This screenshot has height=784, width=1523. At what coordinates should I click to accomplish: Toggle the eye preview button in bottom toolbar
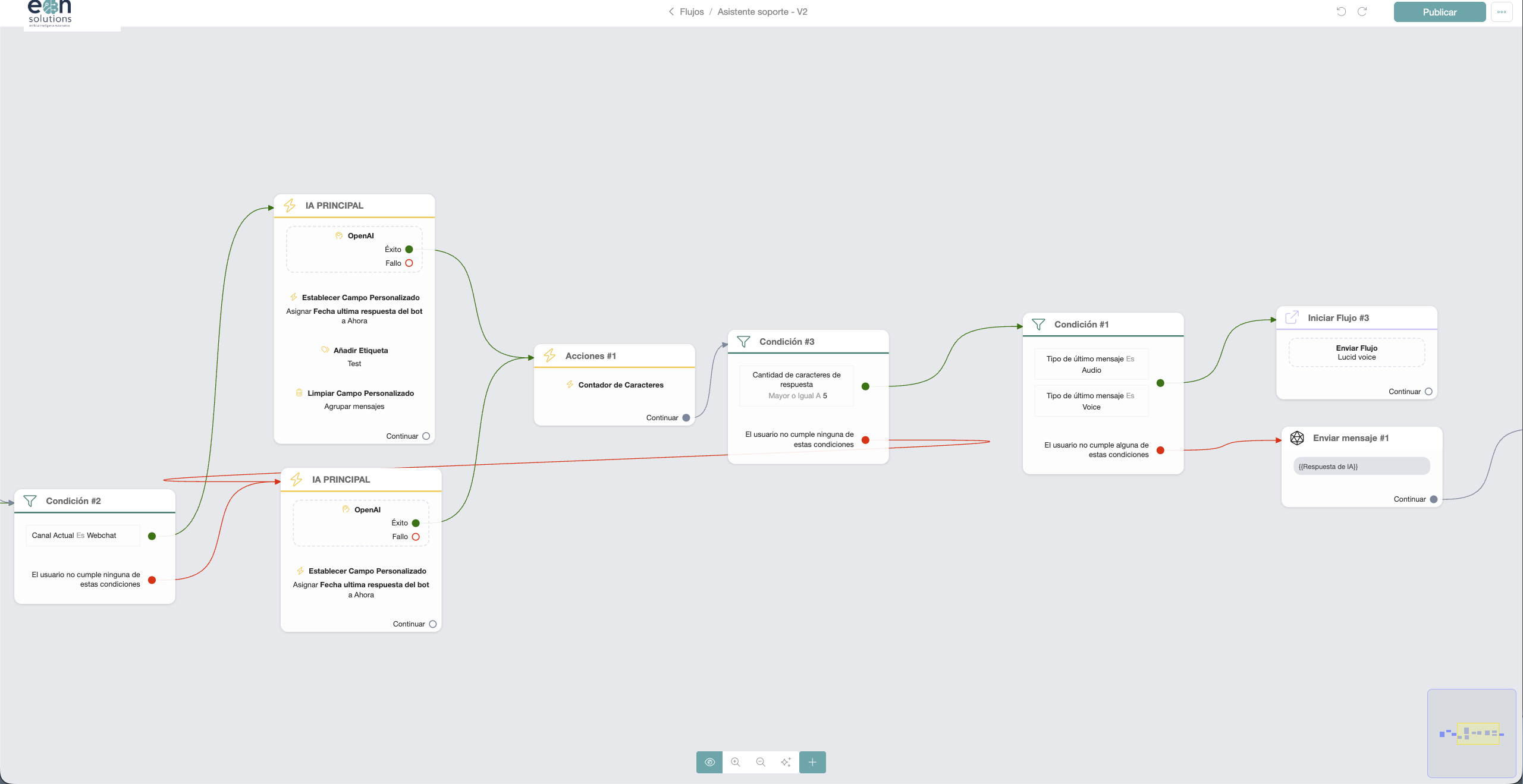pyautogui.click(x=709, y=762)
